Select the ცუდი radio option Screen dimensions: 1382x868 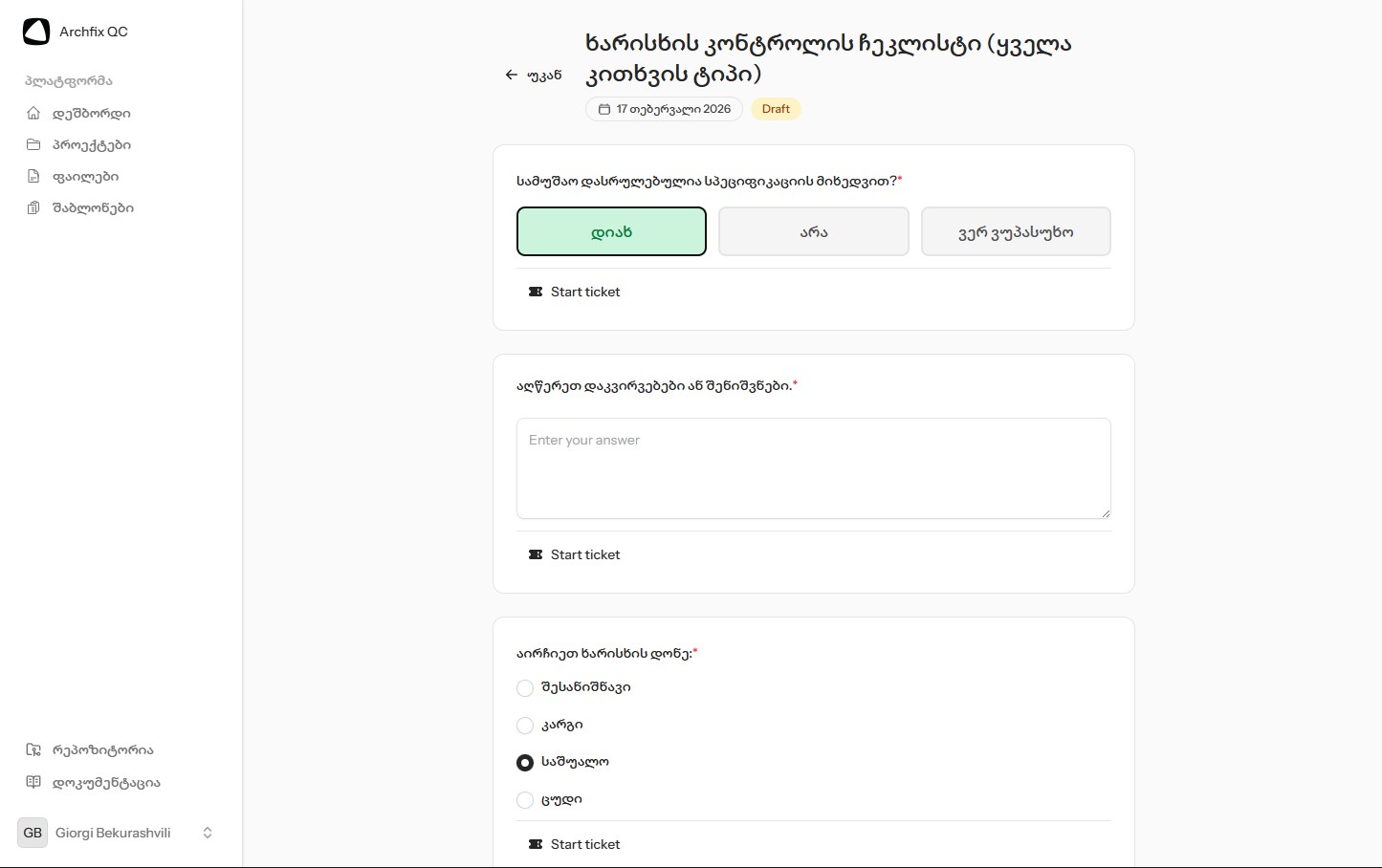tap(525, 799)
